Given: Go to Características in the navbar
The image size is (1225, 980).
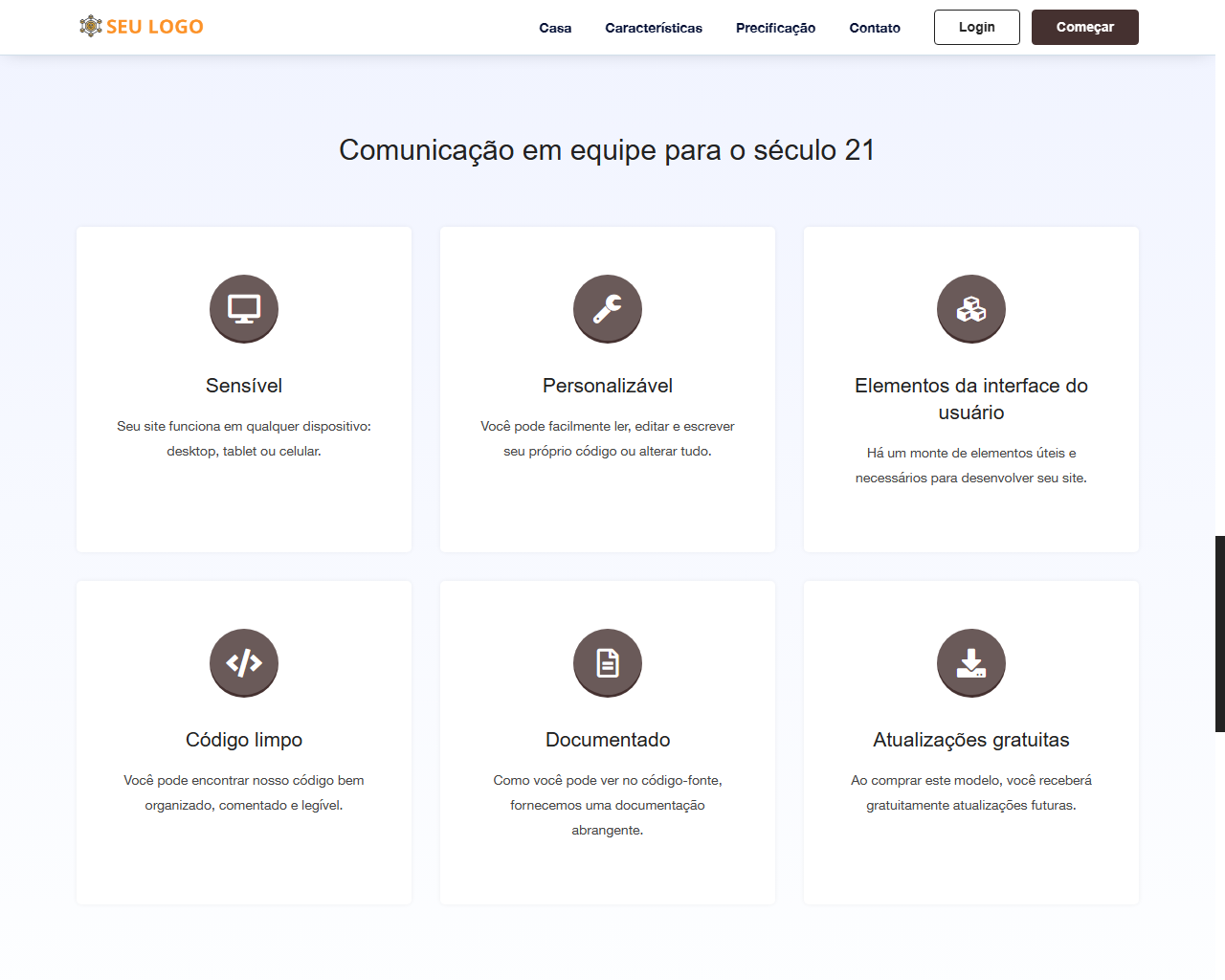Looking at the screenshot, I should pos(654,28).
